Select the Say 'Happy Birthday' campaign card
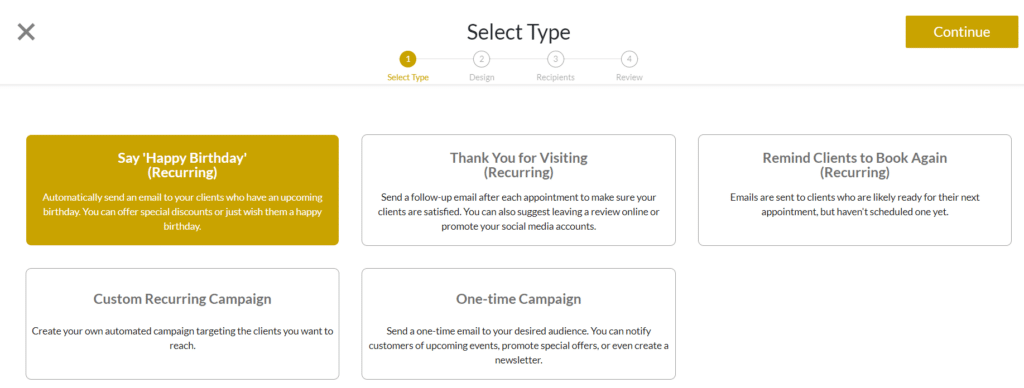This screenshot has width=1024, height=388. 182,190
